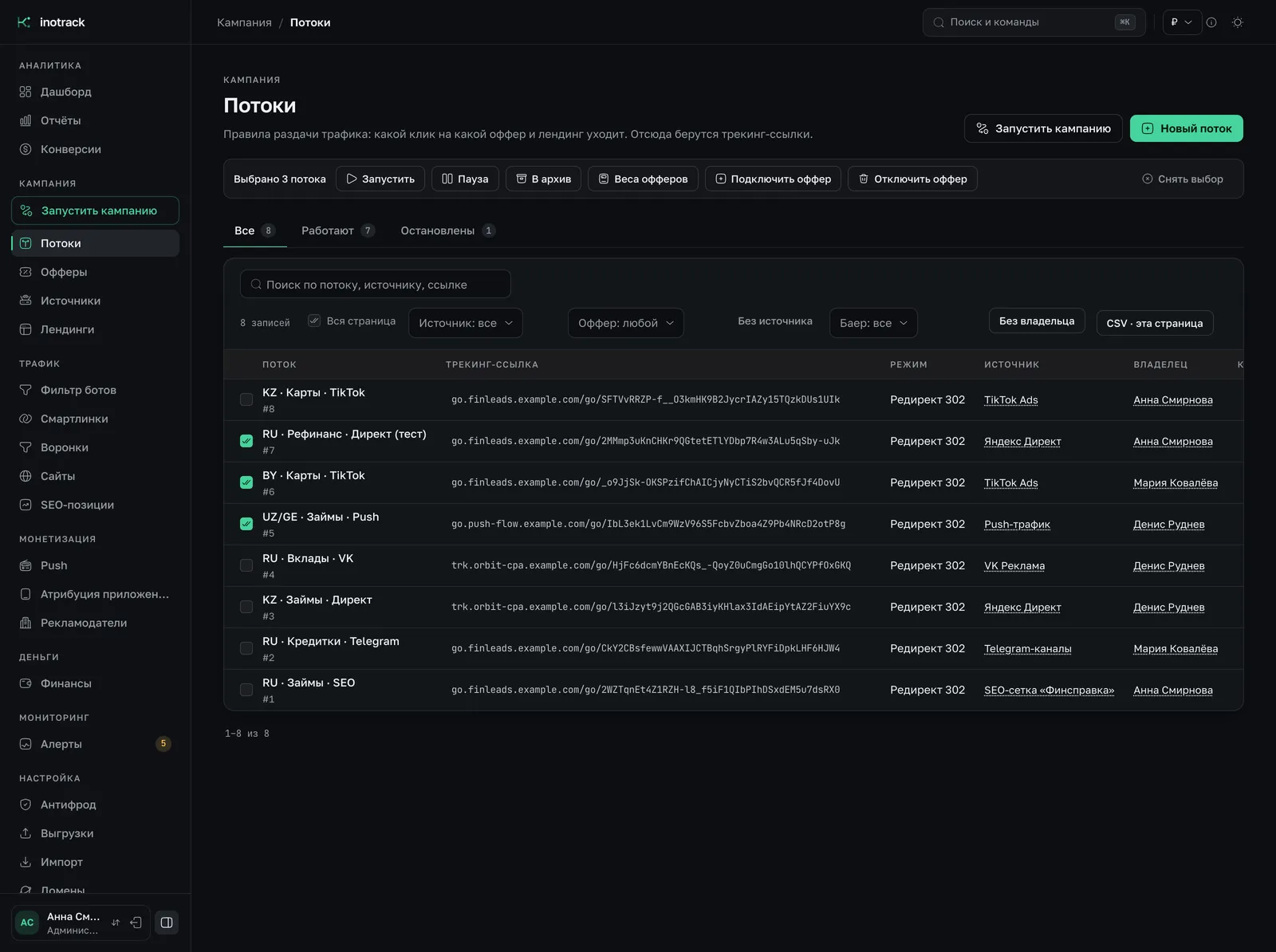Open the currency ₽ dropdown
Screen dimensions: 1276x952
pos(1182,22)
